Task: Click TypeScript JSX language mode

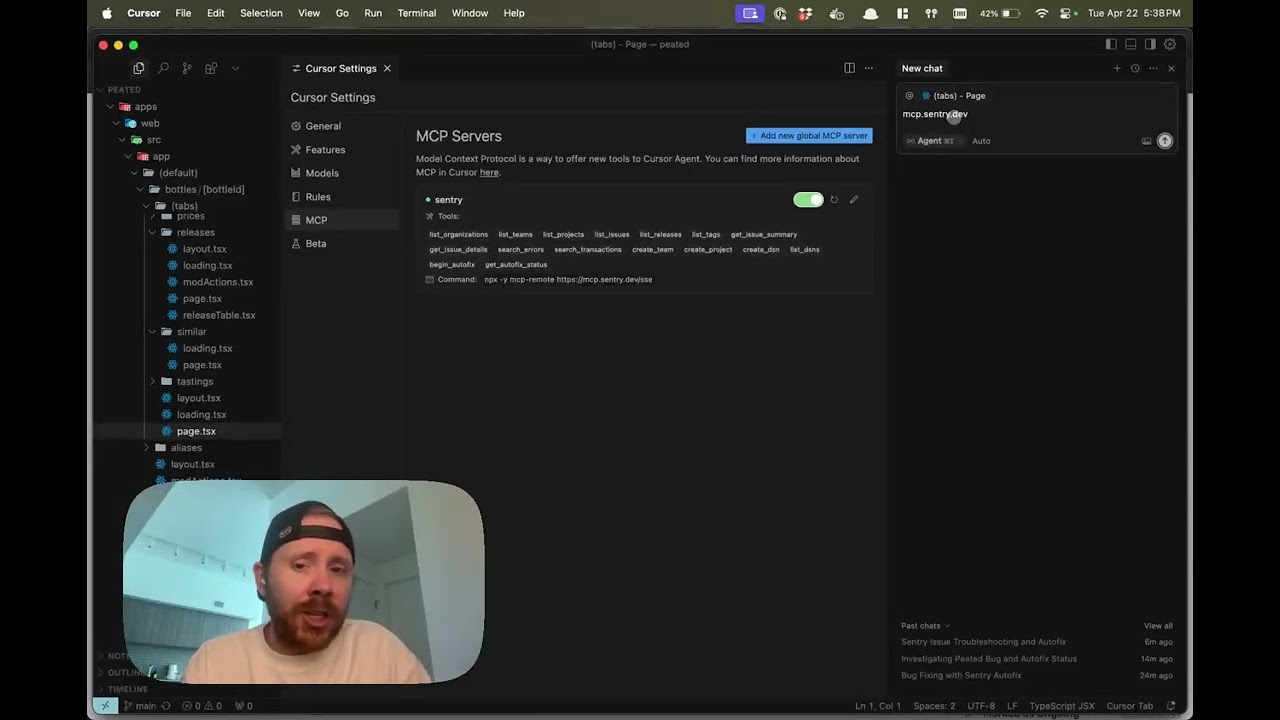Action: [1062, 706]
